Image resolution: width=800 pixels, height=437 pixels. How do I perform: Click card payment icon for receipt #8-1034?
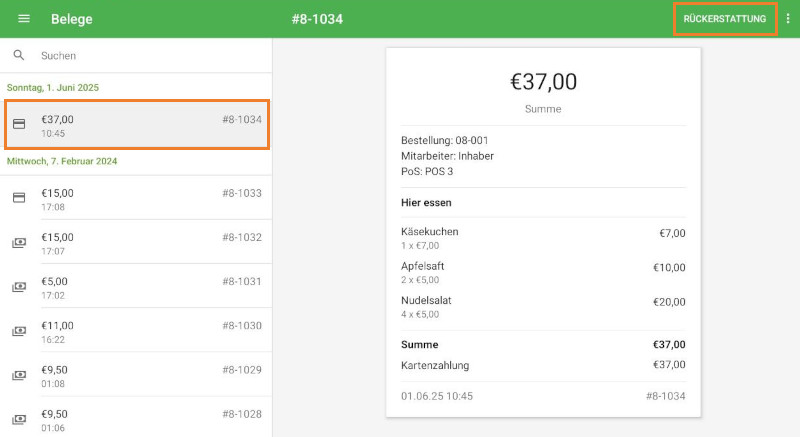19,124
